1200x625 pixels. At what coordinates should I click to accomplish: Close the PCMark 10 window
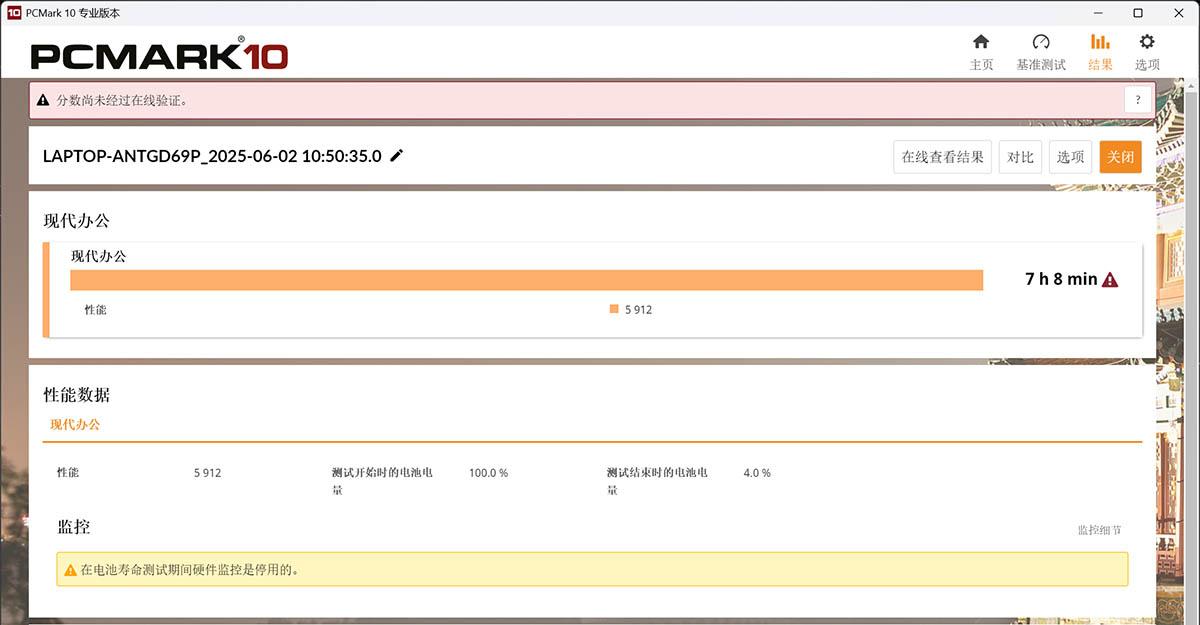pyautogui.click(x=1176, y=13)
